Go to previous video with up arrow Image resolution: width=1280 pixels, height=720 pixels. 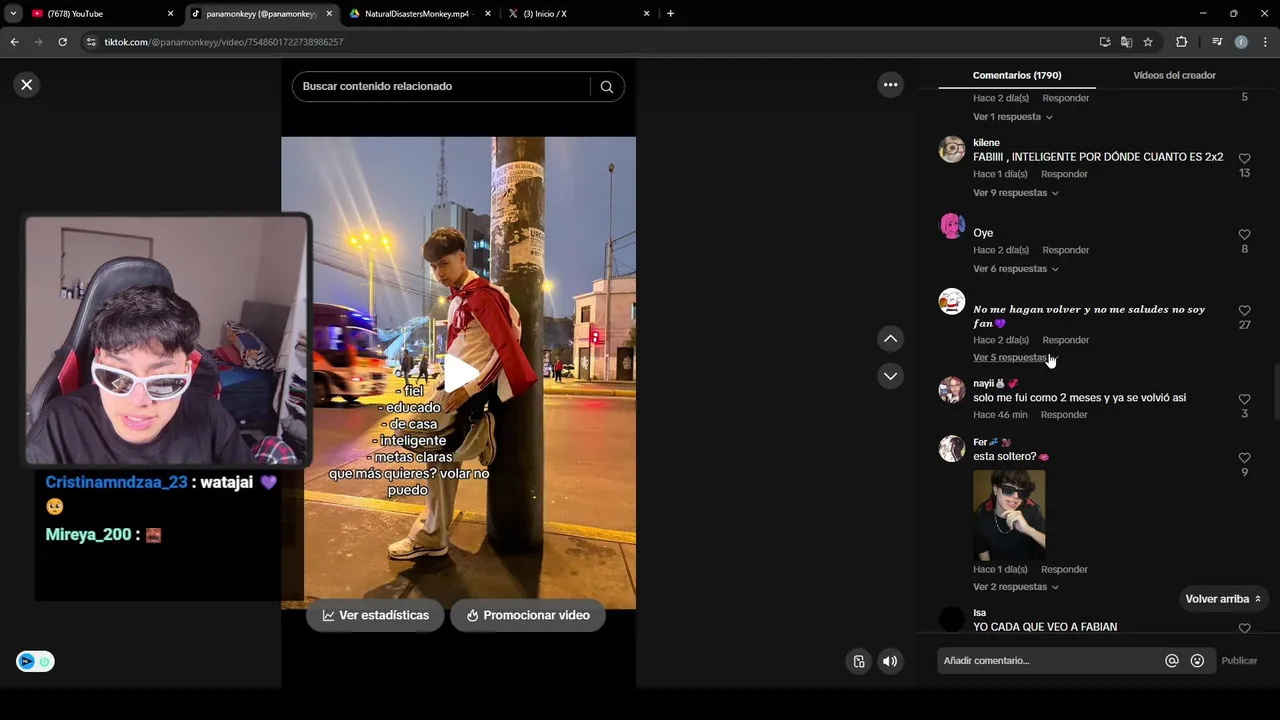coord(890,339)
